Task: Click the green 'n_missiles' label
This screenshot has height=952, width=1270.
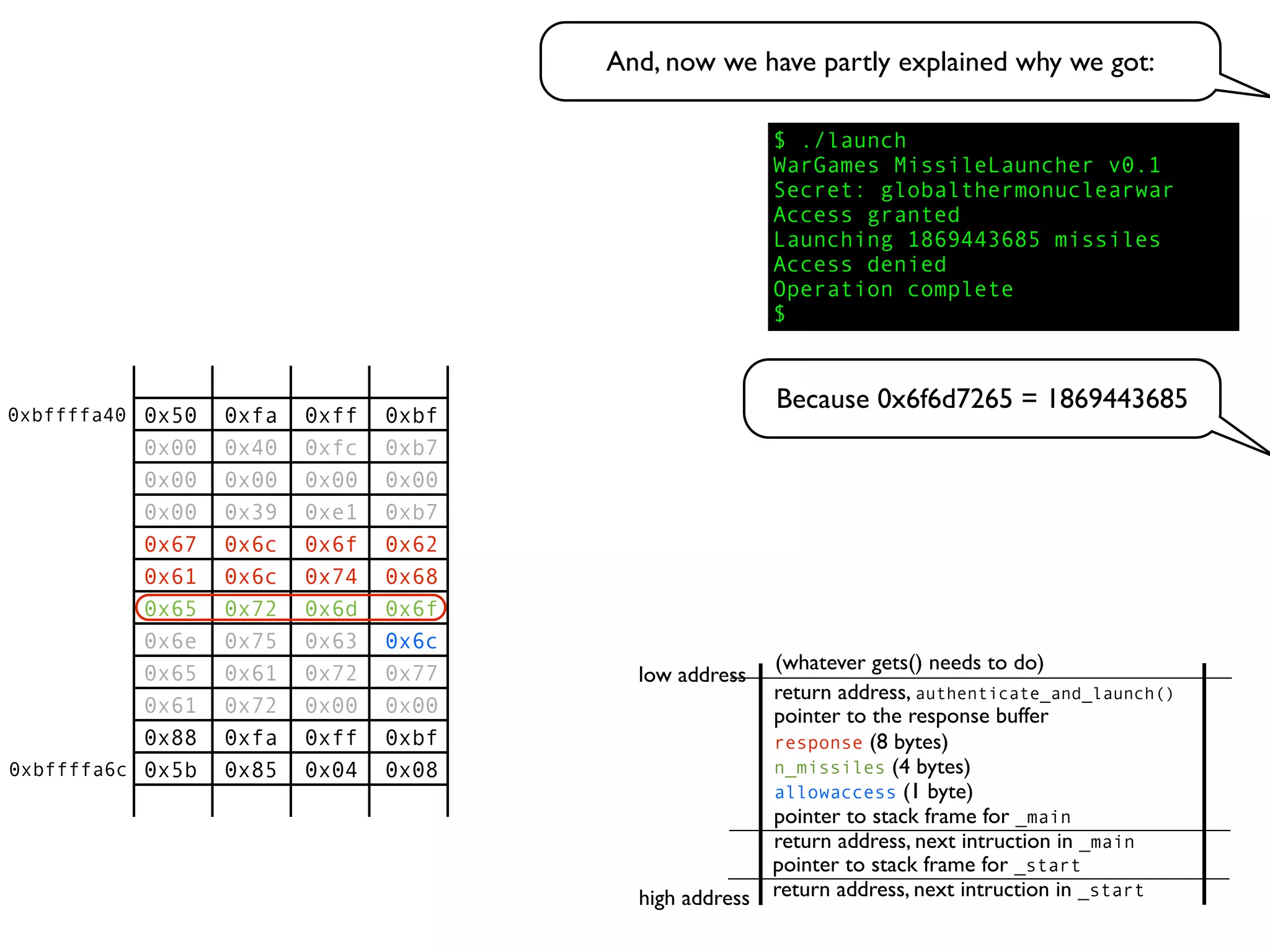Action: click(x=829, y=767)
